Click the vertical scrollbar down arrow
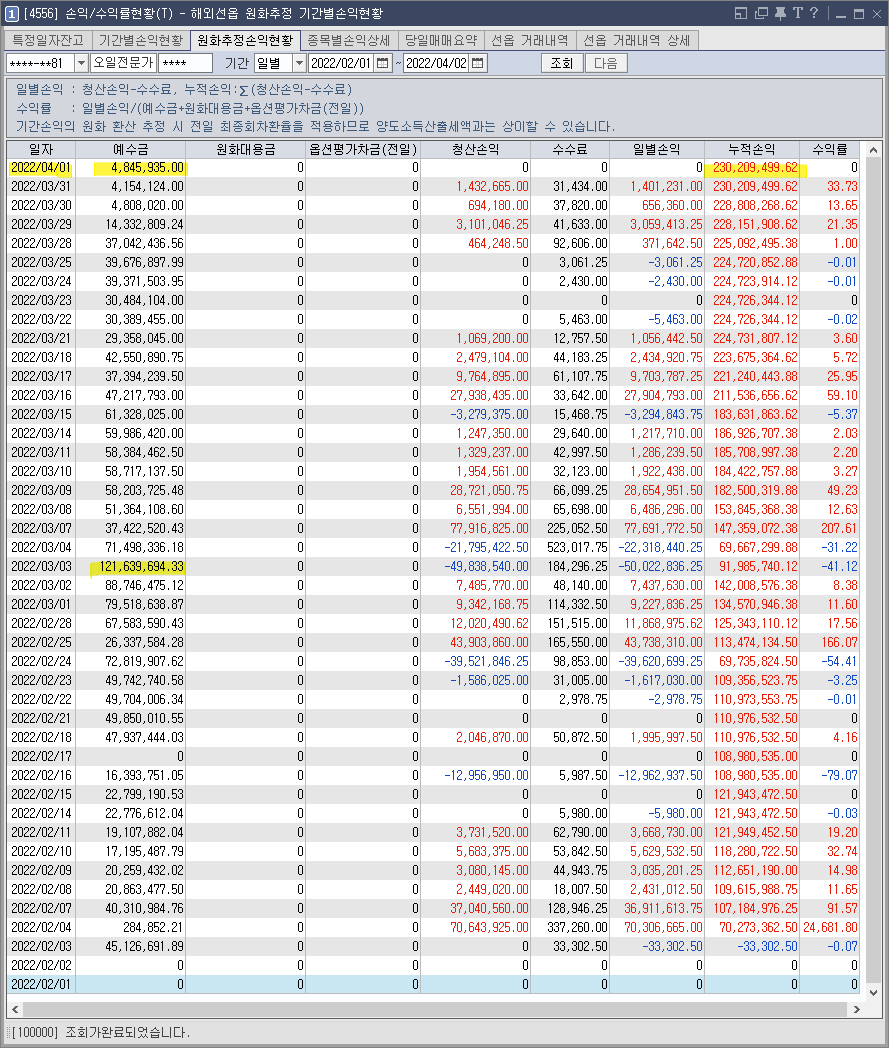Image resolution: width=889 pixels, height=1048 pixels. point(873,993)
